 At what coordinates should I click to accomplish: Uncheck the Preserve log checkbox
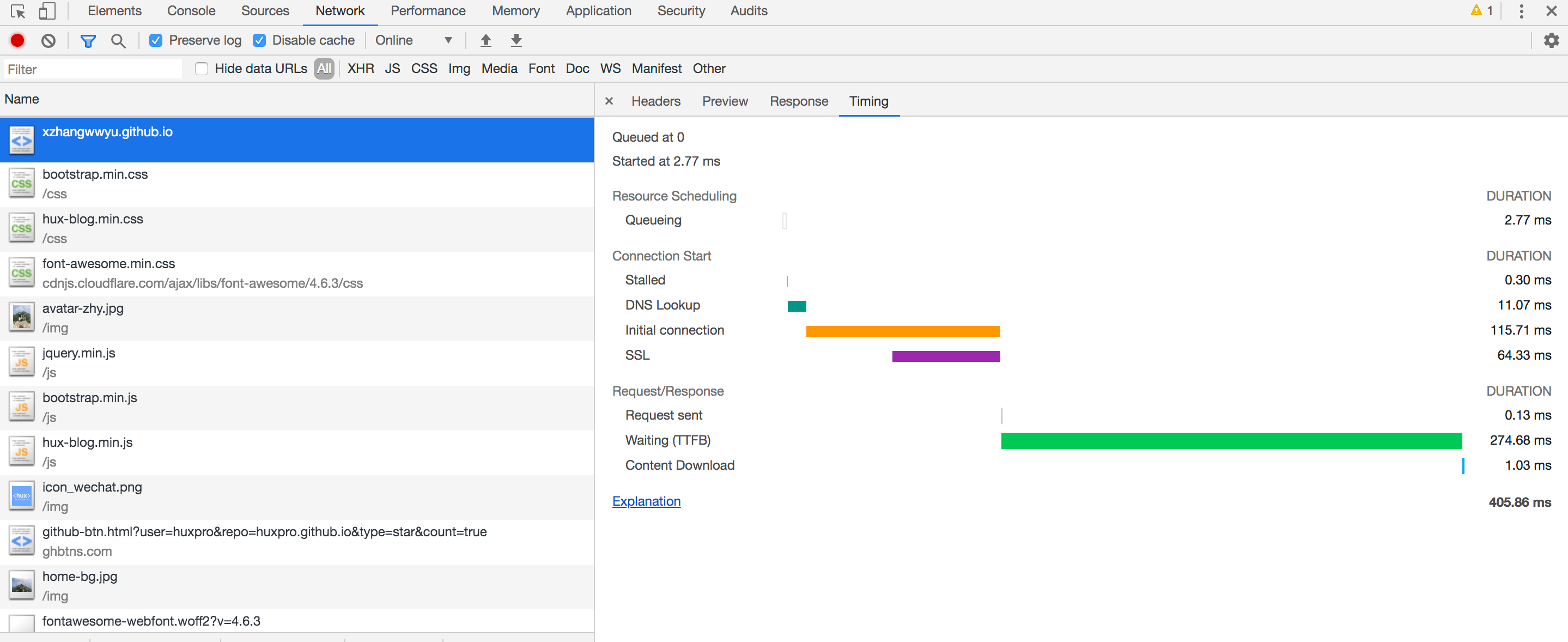click(x=156, y=40)
